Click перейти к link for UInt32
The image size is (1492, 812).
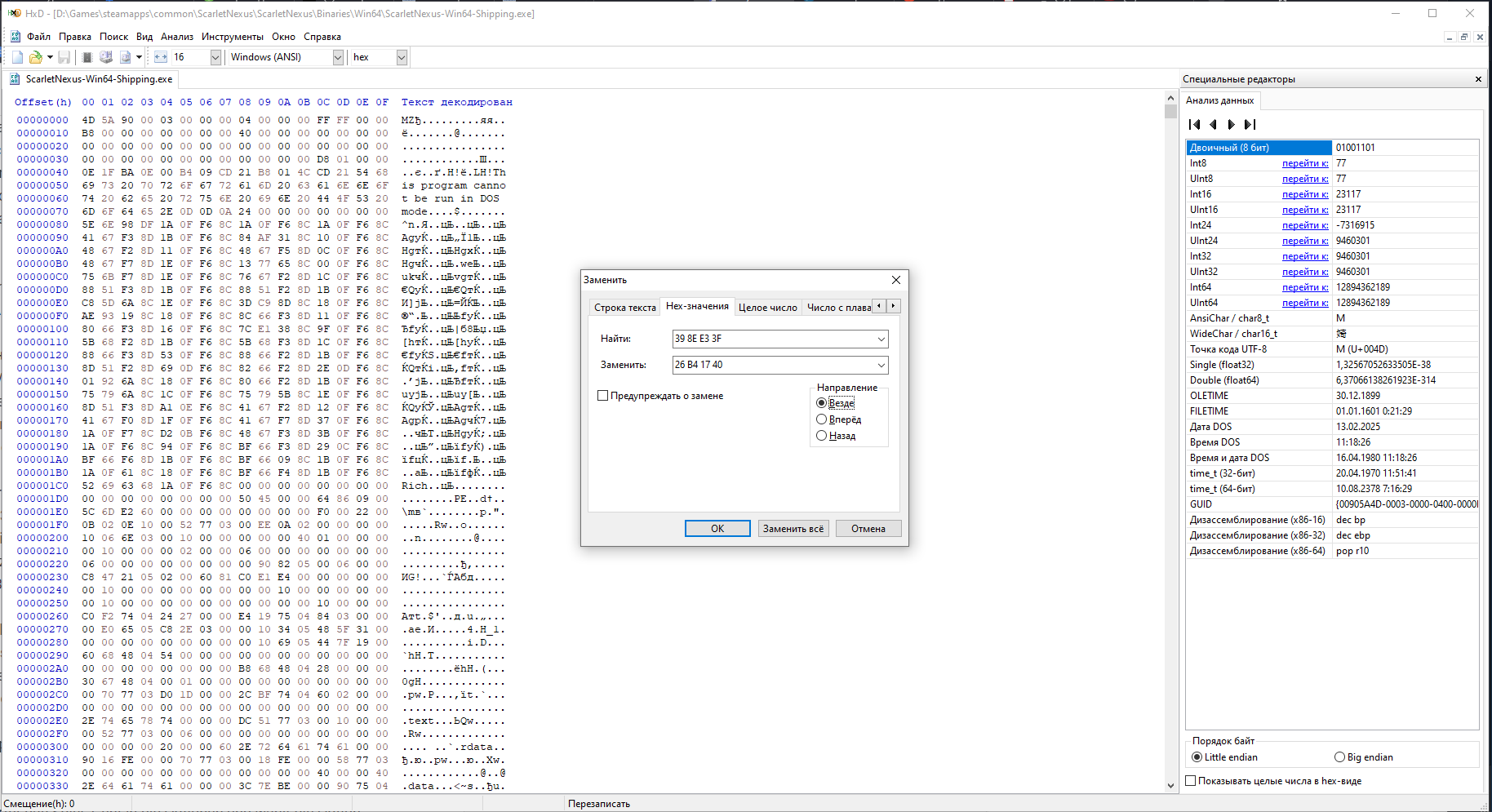1305,272
